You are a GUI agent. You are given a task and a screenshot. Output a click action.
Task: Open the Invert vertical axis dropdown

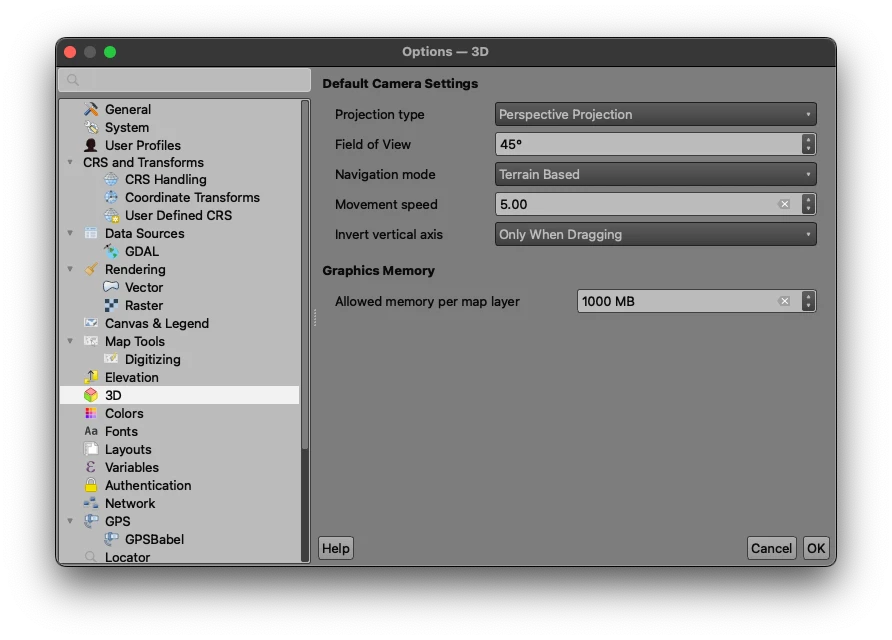point(655,234)
